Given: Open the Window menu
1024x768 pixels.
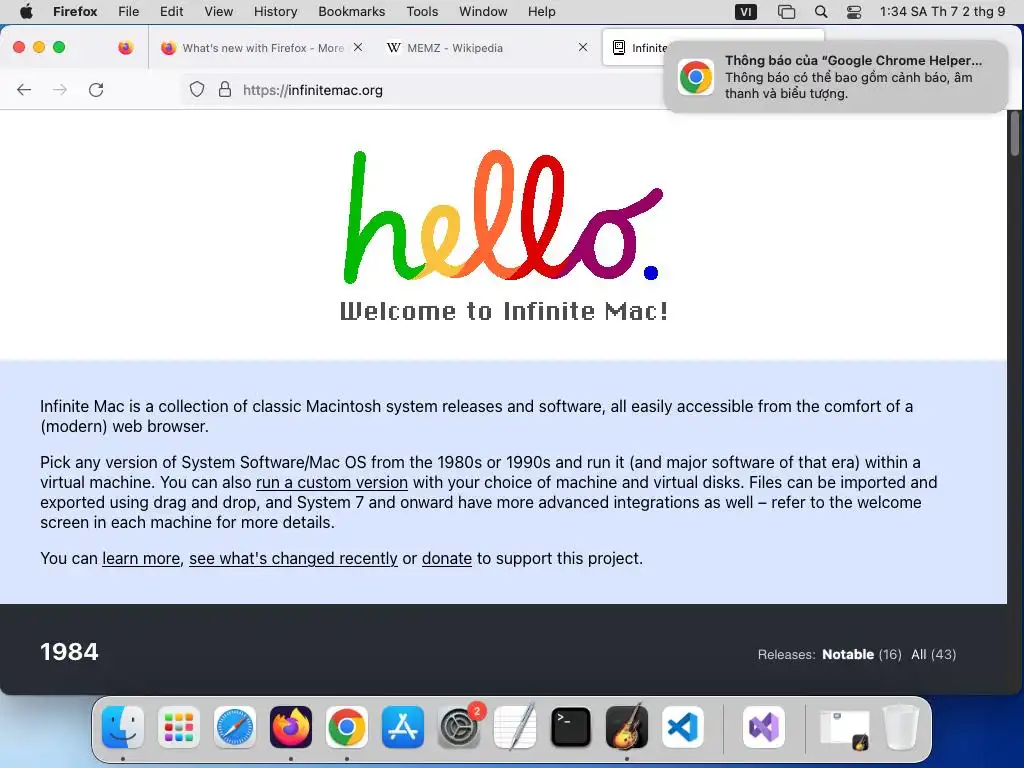Looking at the screenshot, I should [x=483, y=11].
